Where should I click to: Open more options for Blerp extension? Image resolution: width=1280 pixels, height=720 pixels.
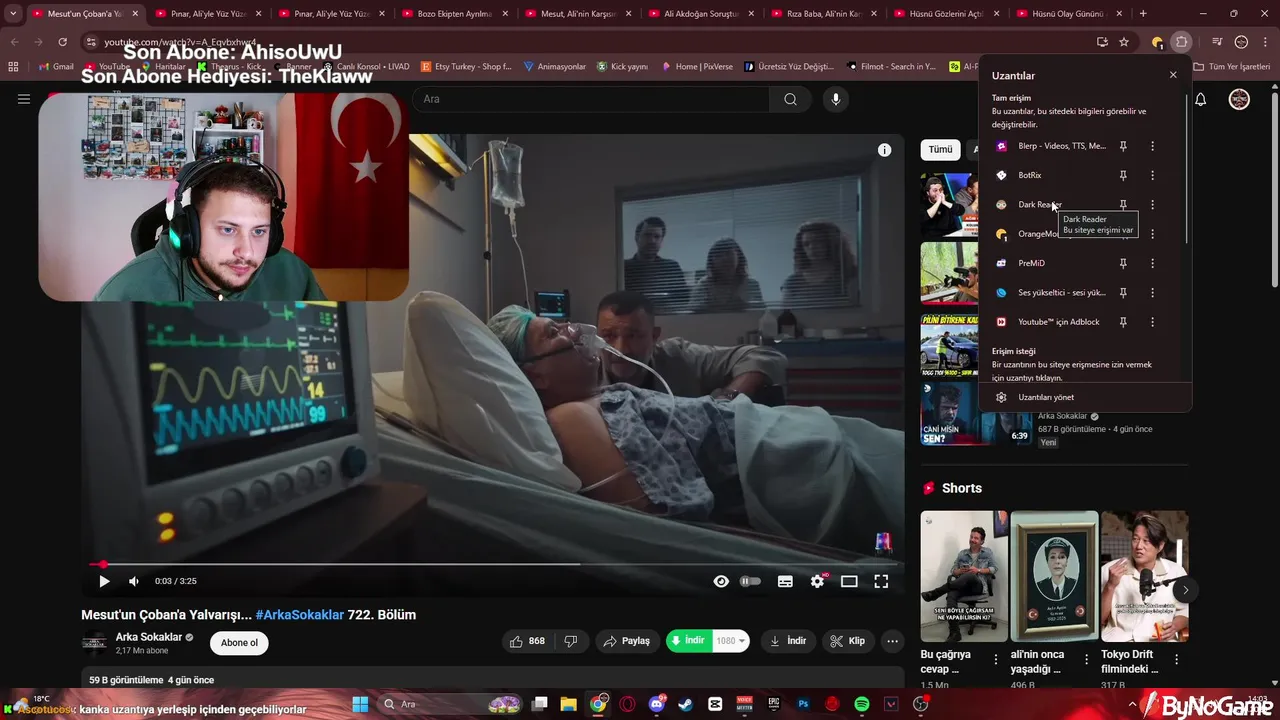(x=1152, y=146)
